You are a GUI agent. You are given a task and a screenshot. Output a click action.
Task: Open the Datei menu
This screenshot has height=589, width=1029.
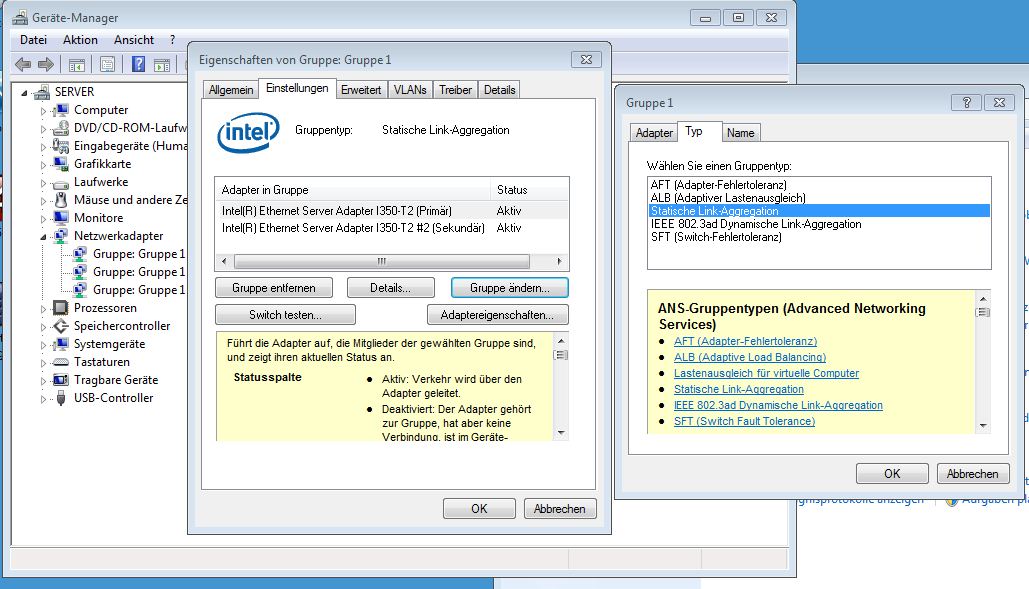point(33,40)
